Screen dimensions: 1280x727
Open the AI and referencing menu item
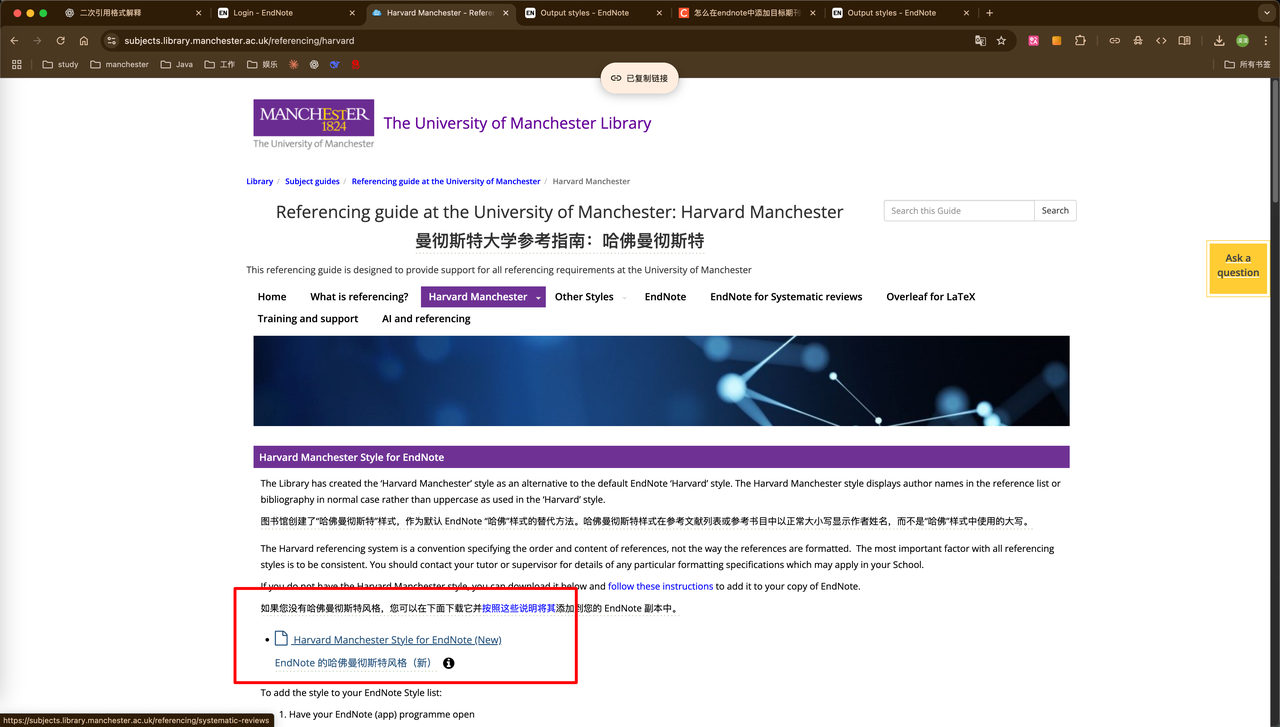click(426, 319)
